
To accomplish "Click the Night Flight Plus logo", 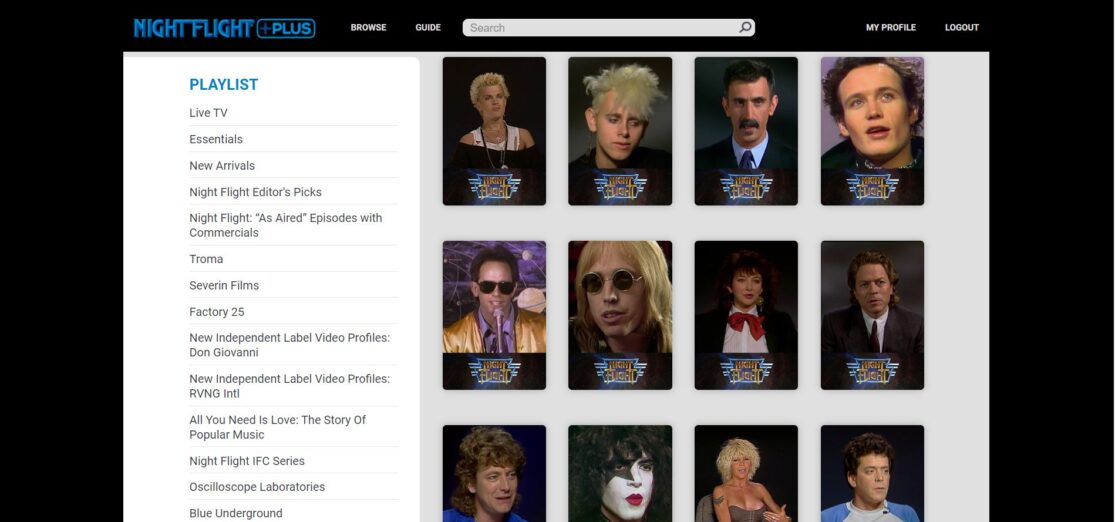I will [x=224, y=28].
